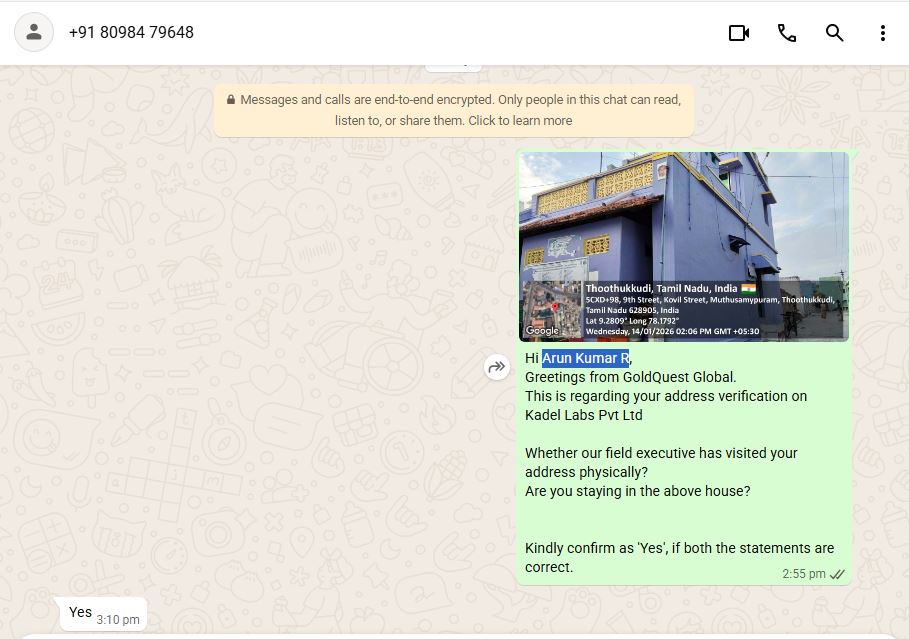Viewport: 909px width, 639px height.
Task: Click the Google map inset on photo
Action: tap(551, 310)
